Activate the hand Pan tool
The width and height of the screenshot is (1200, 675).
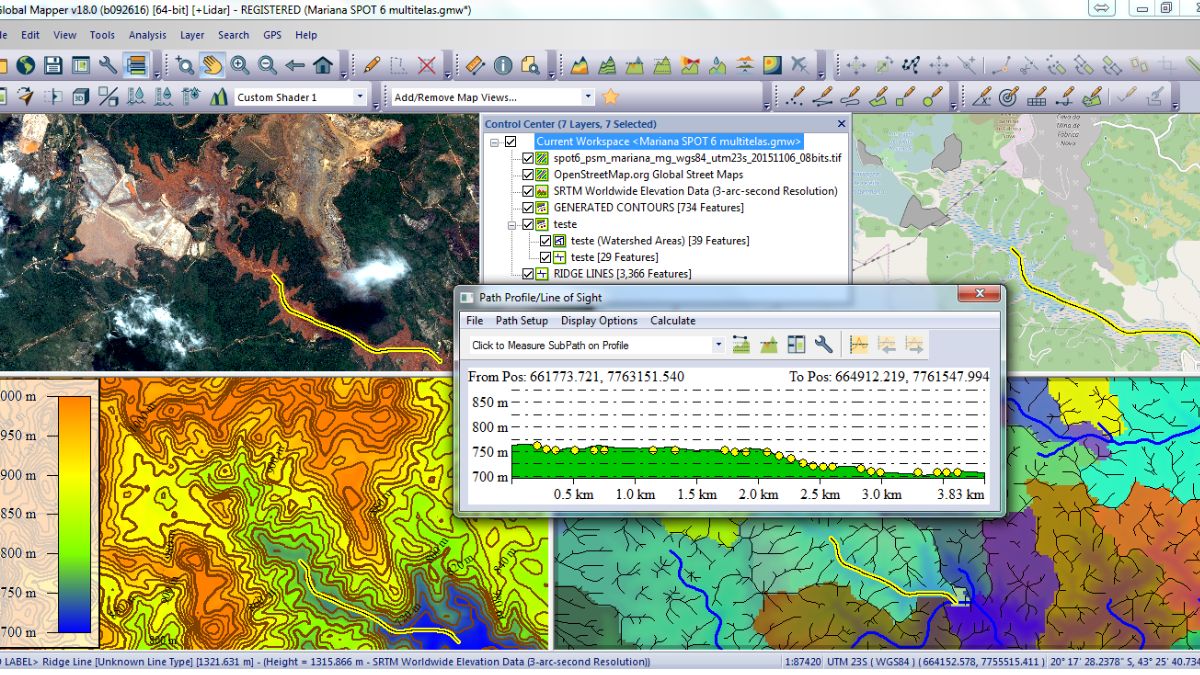point(212,66)
